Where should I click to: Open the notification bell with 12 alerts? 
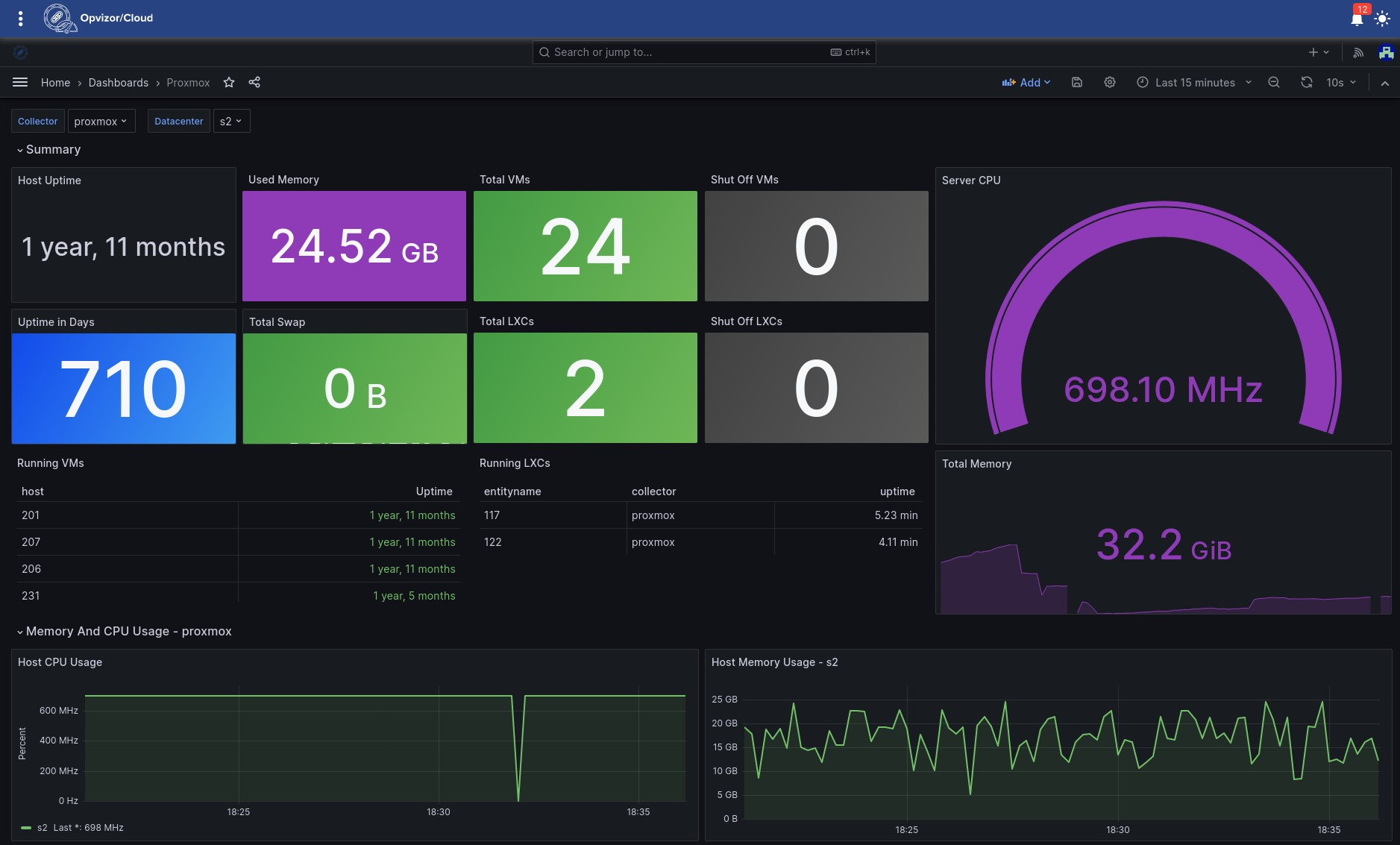point(1357,19)
